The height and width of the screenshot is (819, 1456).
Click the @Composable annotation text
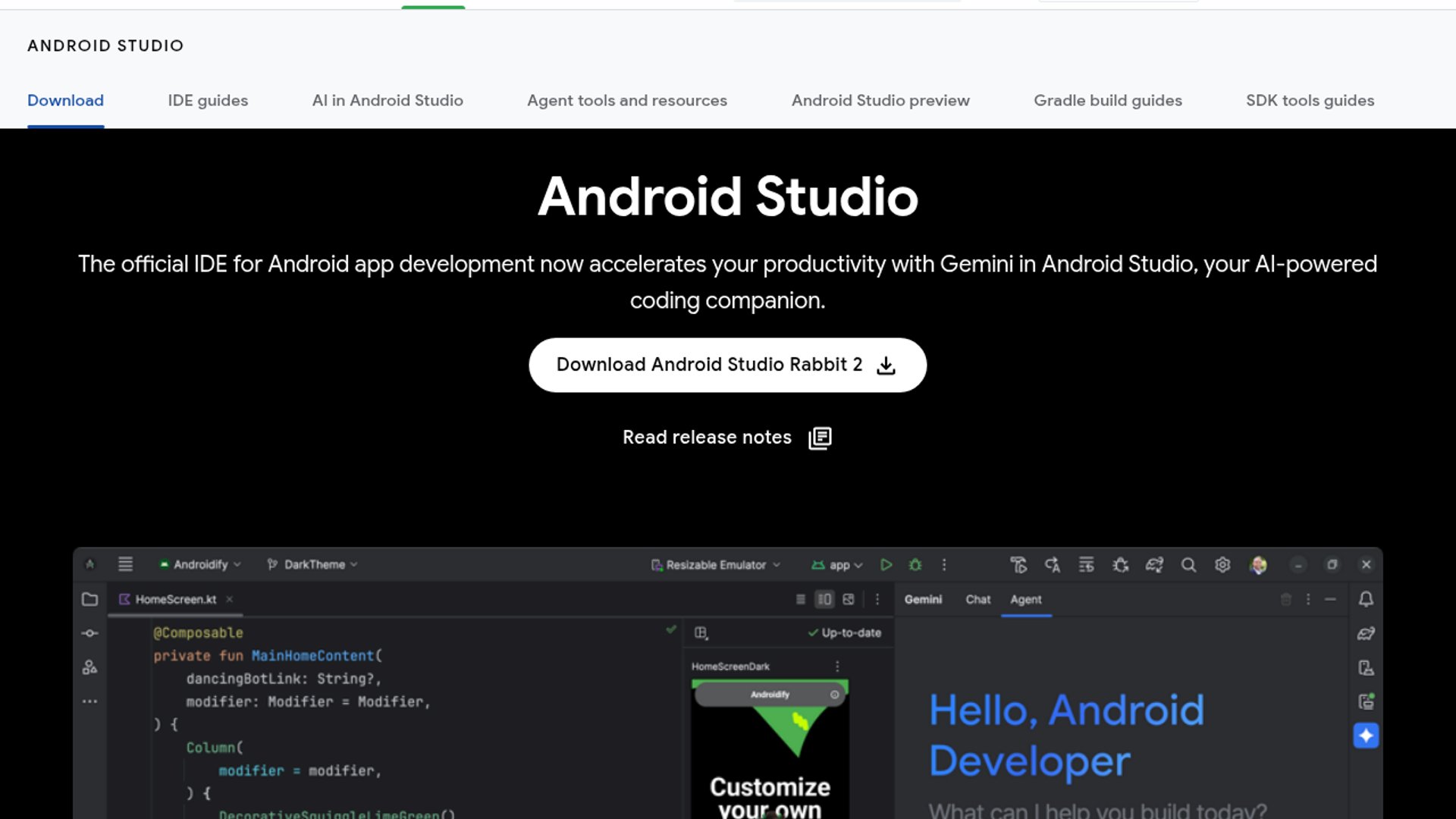(198, 632)
